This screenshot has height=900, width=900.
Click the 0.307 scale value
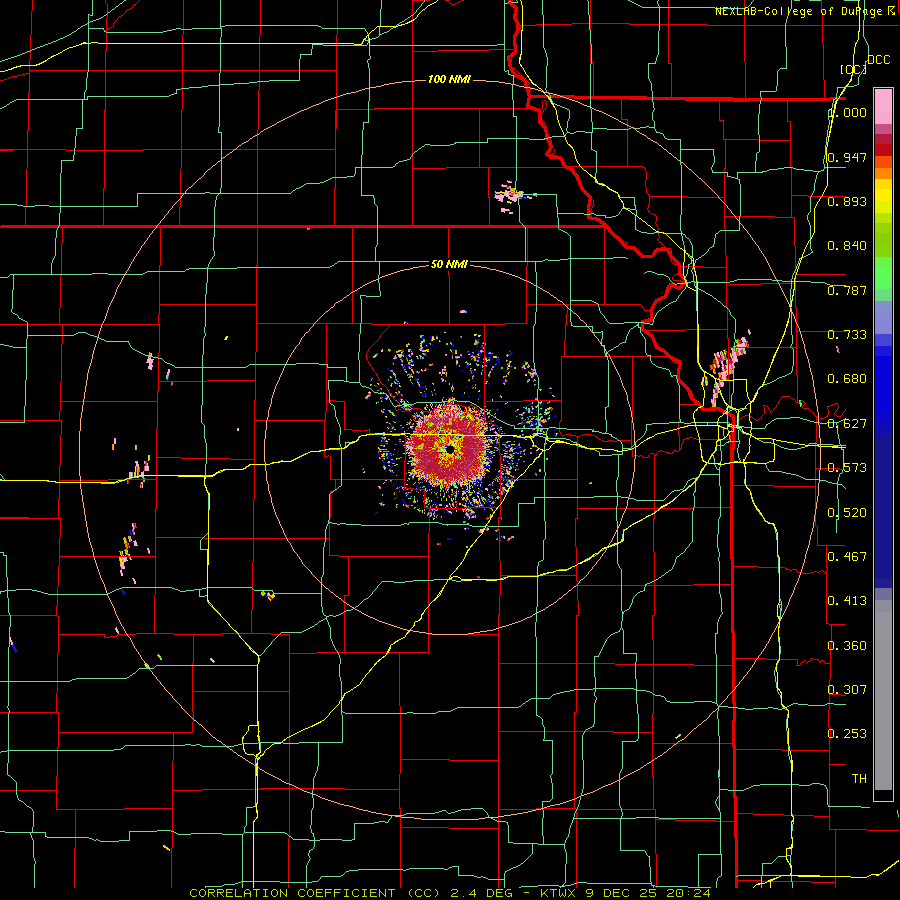pos(847,689)
